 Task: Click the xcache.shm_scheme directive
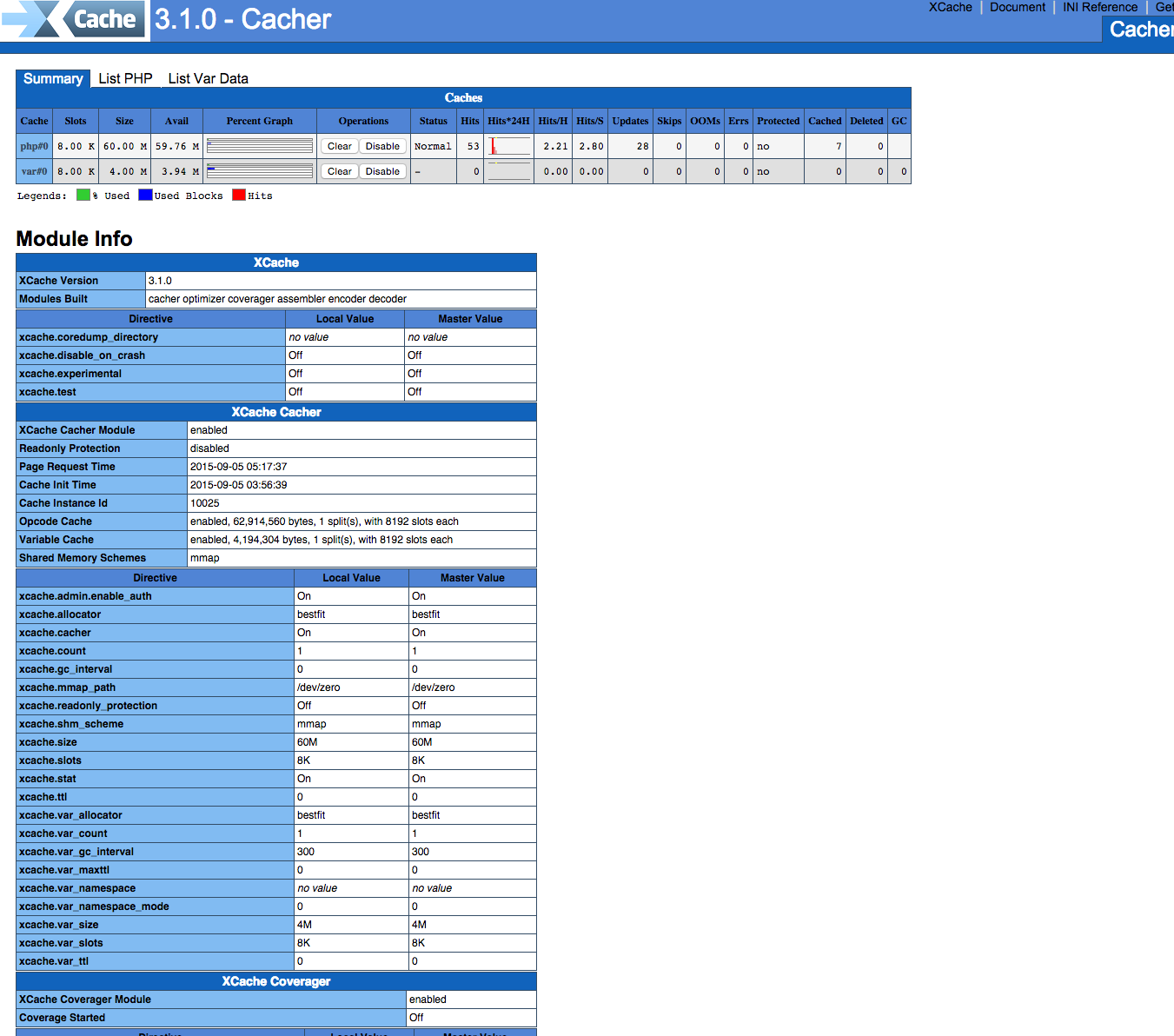[71, 724]
